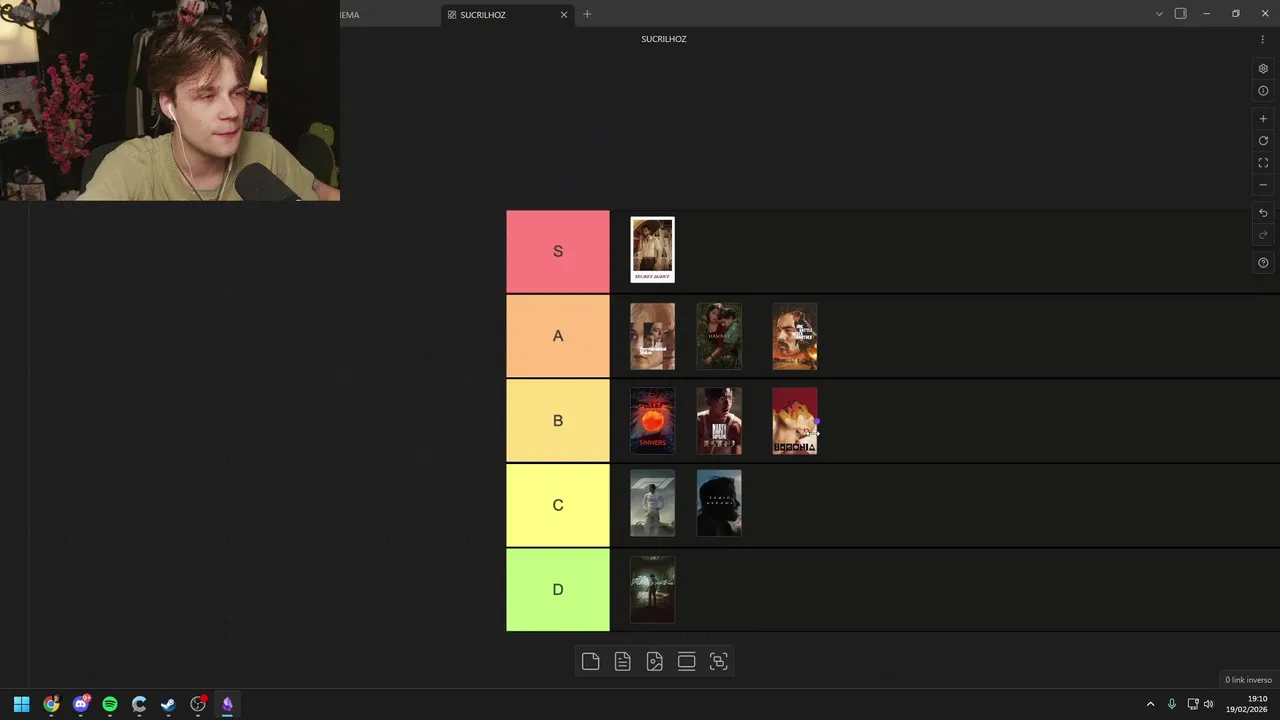
Task: Click the zoom to fit icon
Action: point(1263,163)
